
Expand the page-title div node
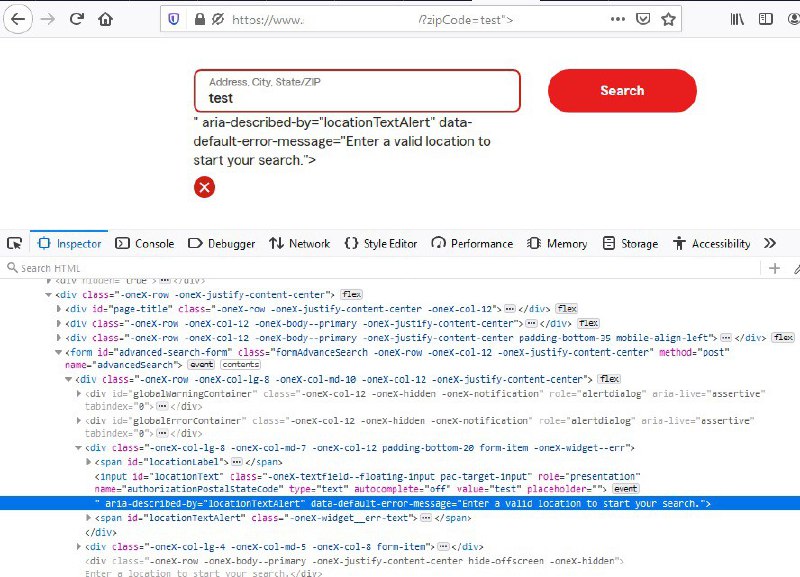pos(59,309)
